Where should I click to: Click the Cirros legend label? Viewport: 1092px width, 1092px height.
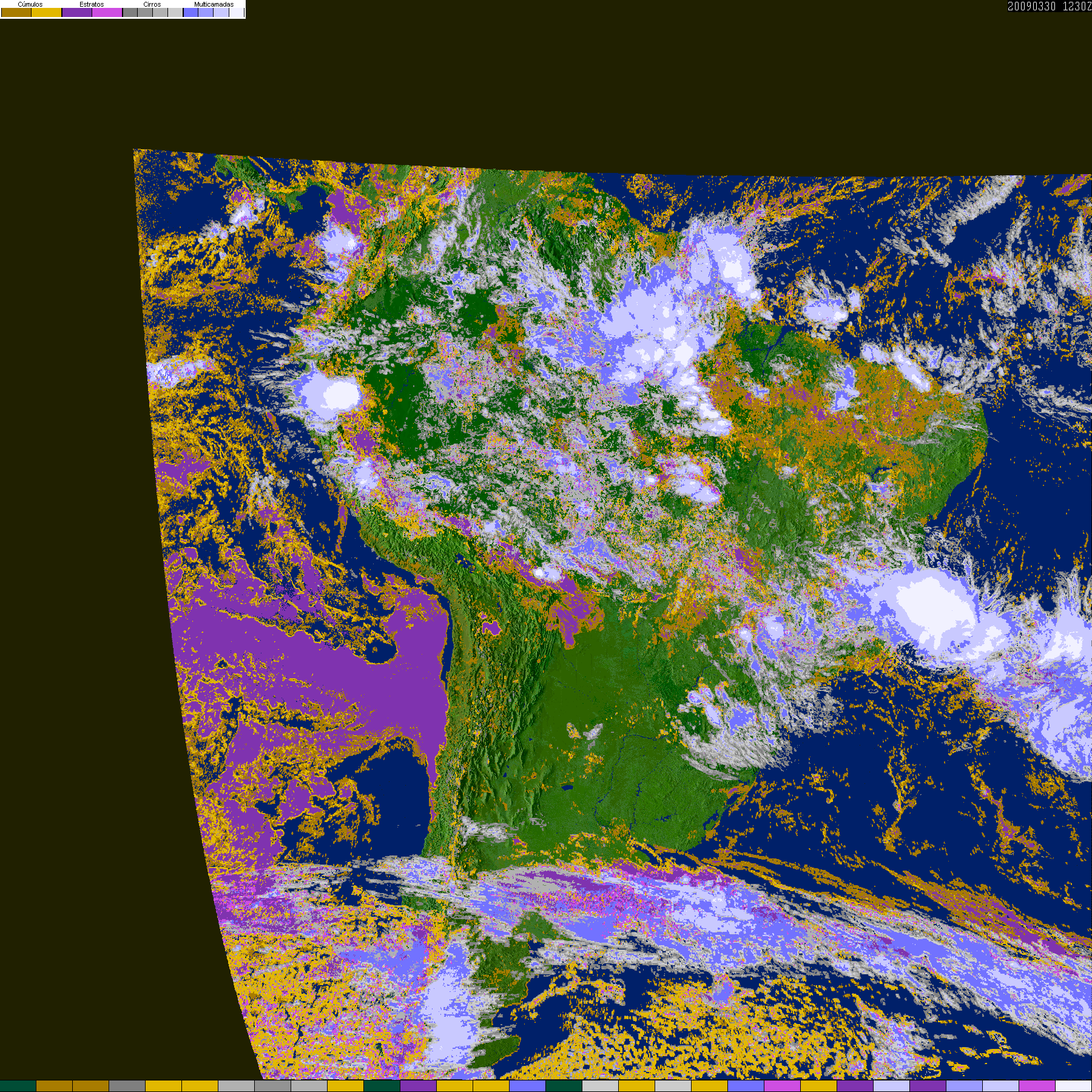pos(152,4)
